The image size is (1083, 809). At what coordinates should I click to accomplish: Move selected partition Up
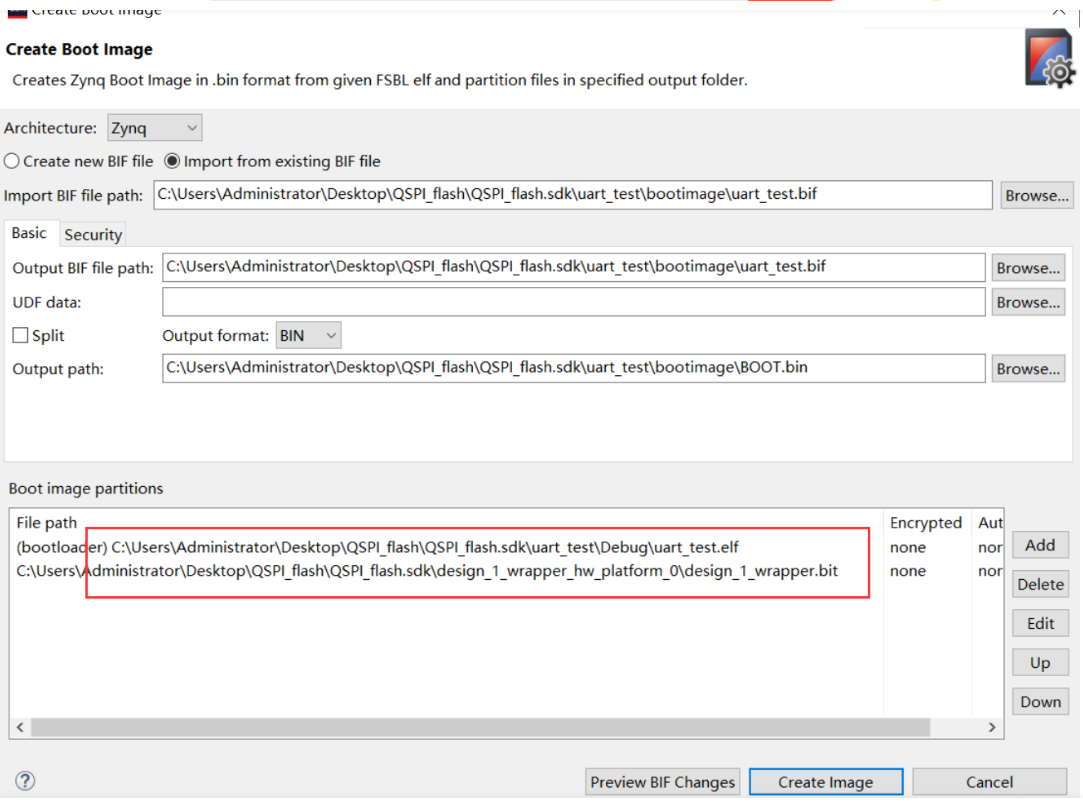(x=1040, y=663)
